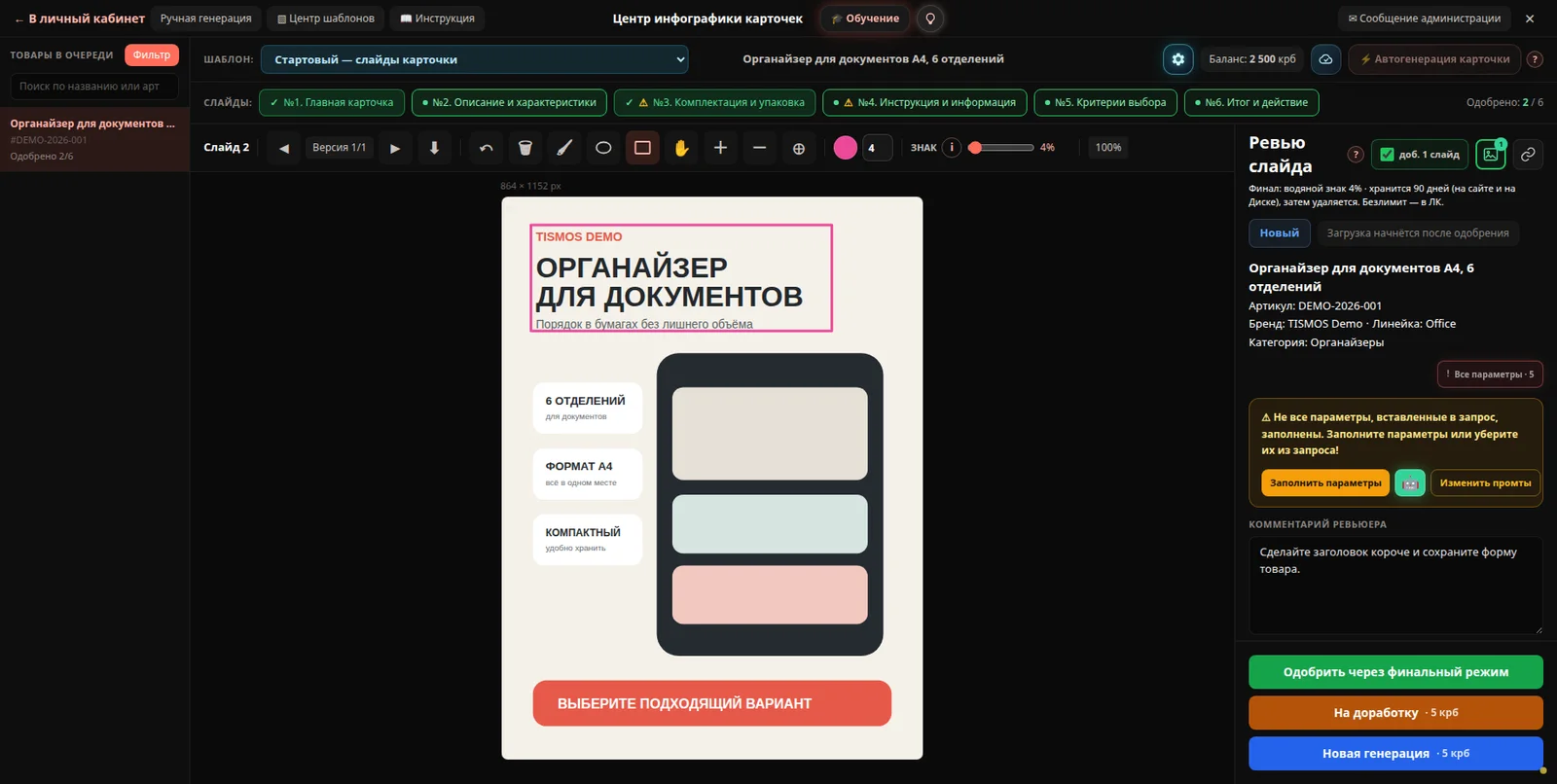Viewport: 1557px width, 784px height.
Task: Select the hand pan tool
Action: coord(681,148)
